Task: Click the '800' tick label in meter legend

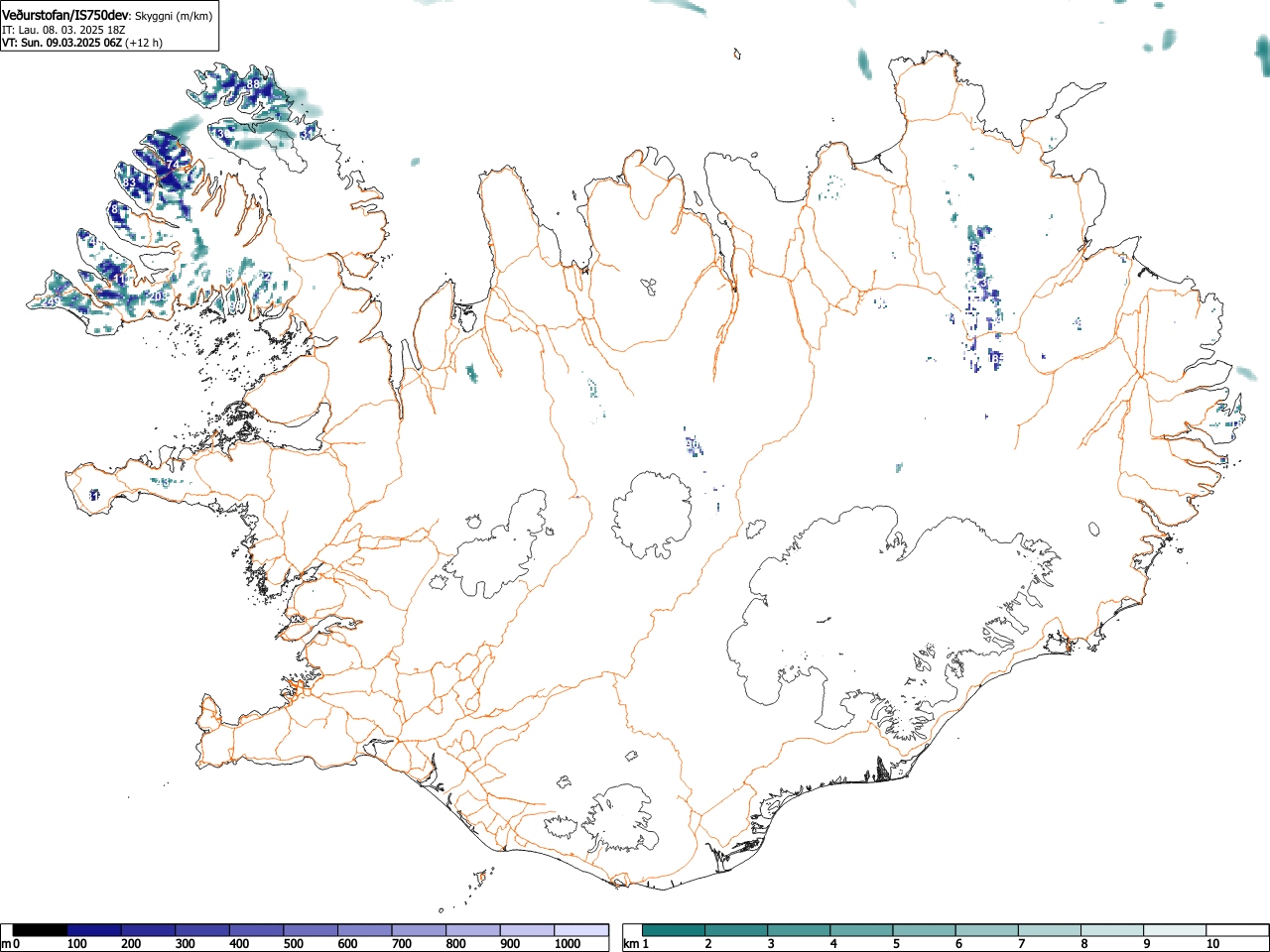Action: click(x=456, y=944)
